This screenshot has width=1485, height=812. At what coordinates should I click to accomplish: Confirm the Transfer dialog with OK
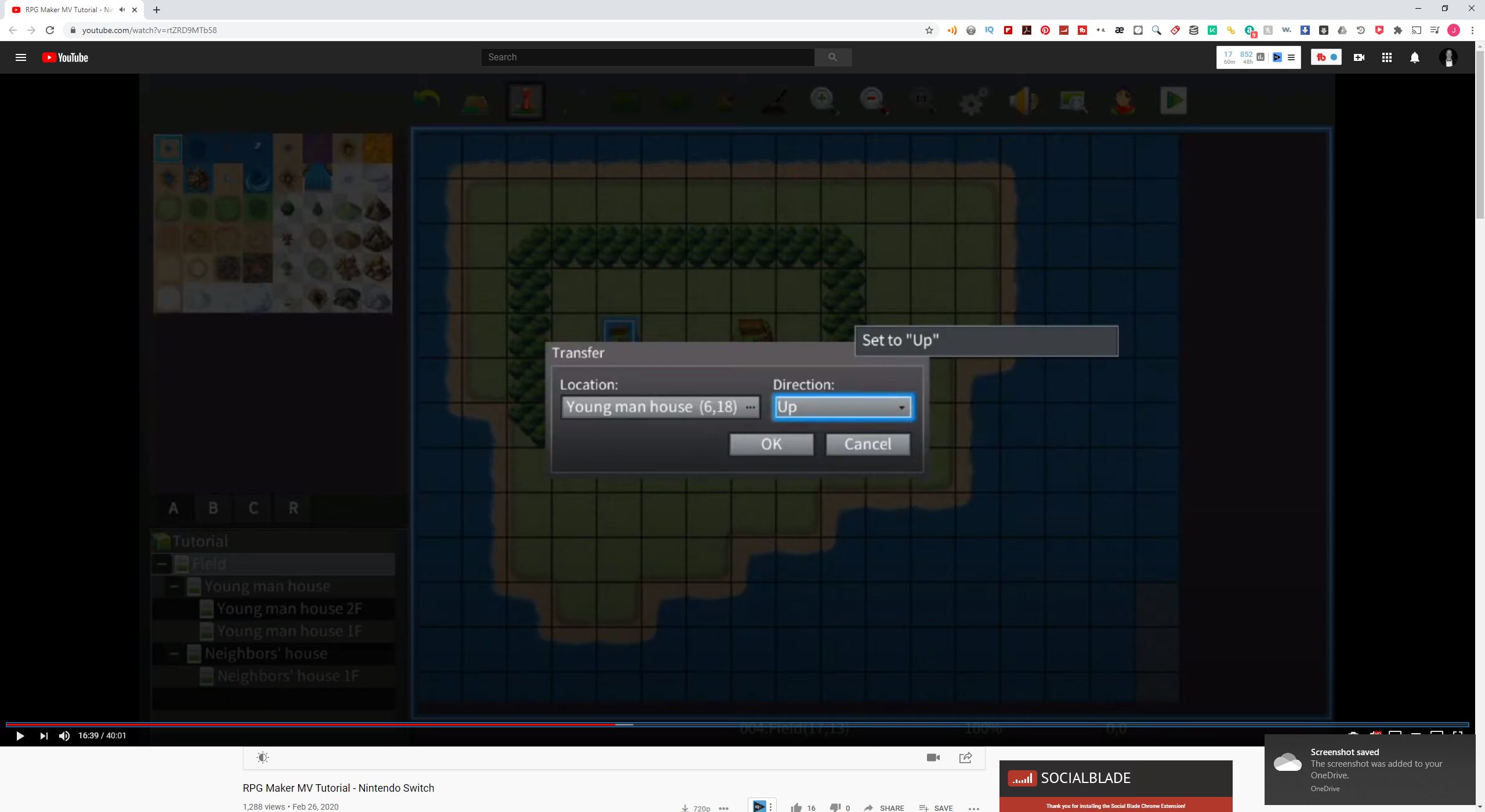[x=772, y=444]
